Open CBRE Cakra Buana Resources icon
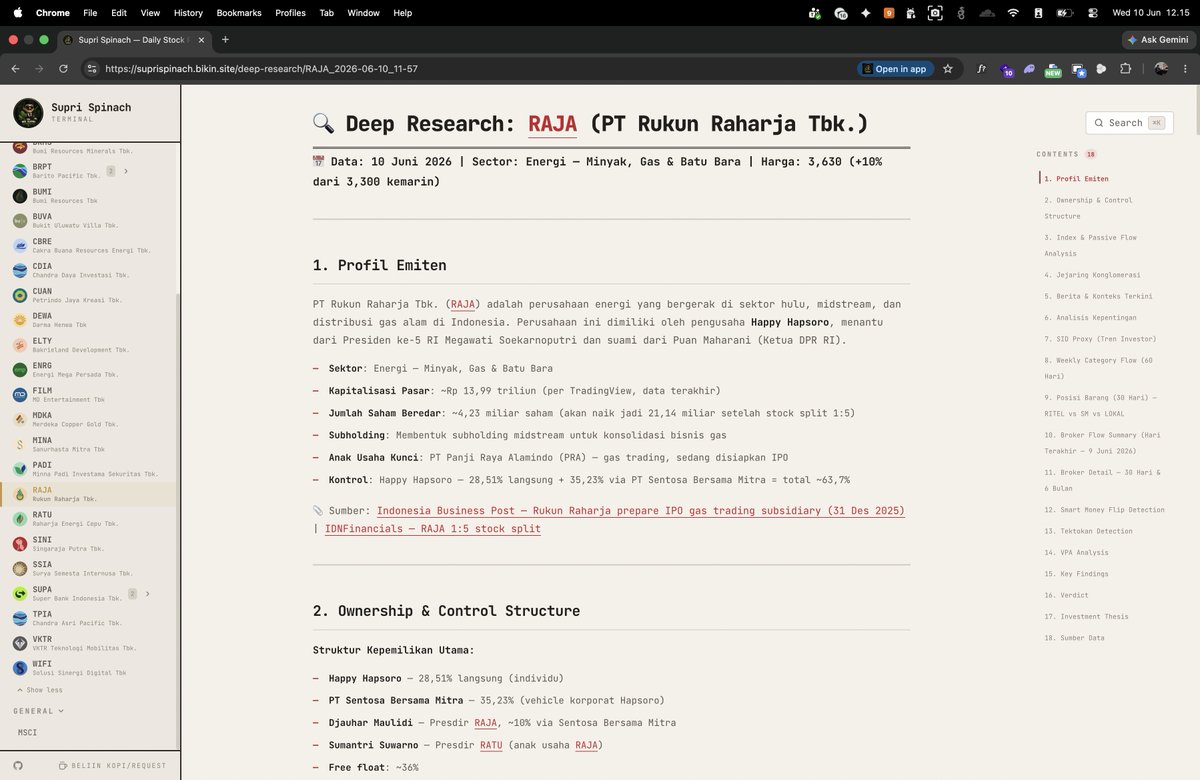Image resolution: width=1200 pixels, height=780 pixels. pos(20,246)
